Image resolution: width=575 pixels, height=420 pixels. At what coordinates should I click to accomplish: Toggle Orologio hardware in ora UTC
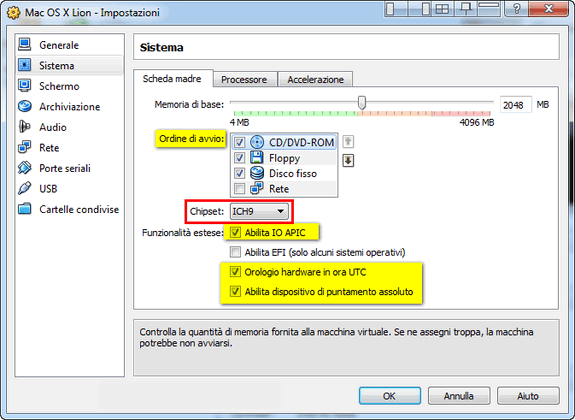(x=235, y=272)
